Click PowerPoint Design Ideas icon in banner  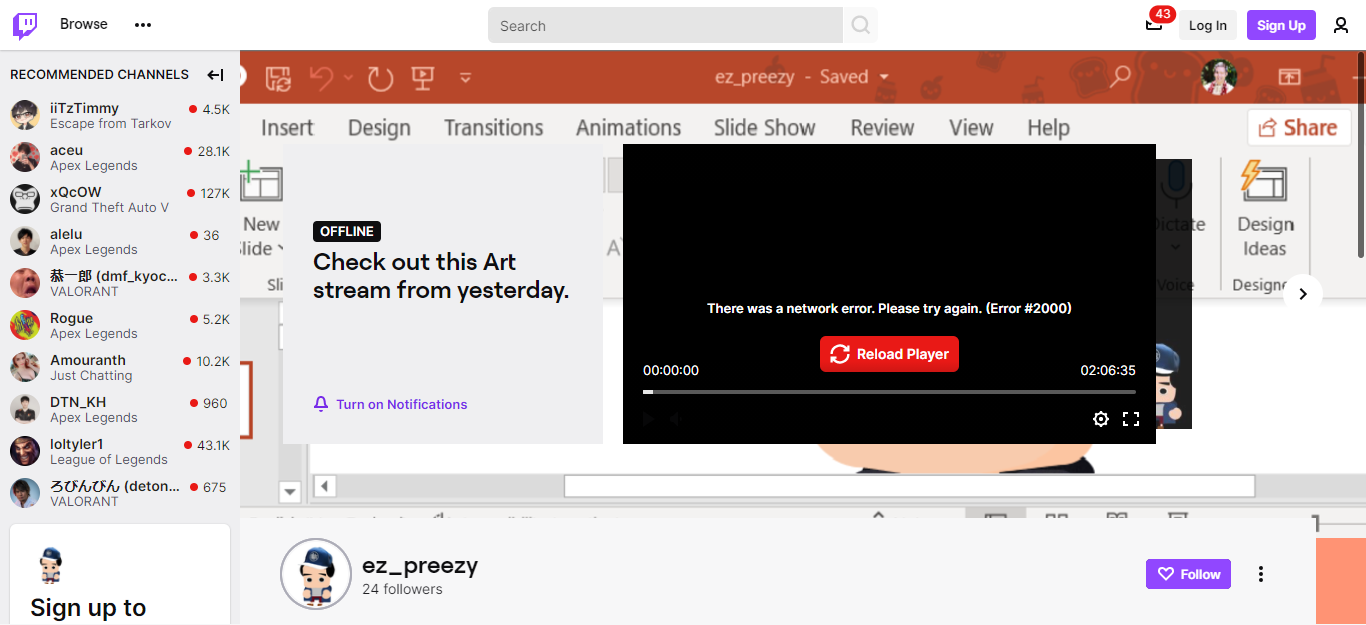(x=1264, y=181)
